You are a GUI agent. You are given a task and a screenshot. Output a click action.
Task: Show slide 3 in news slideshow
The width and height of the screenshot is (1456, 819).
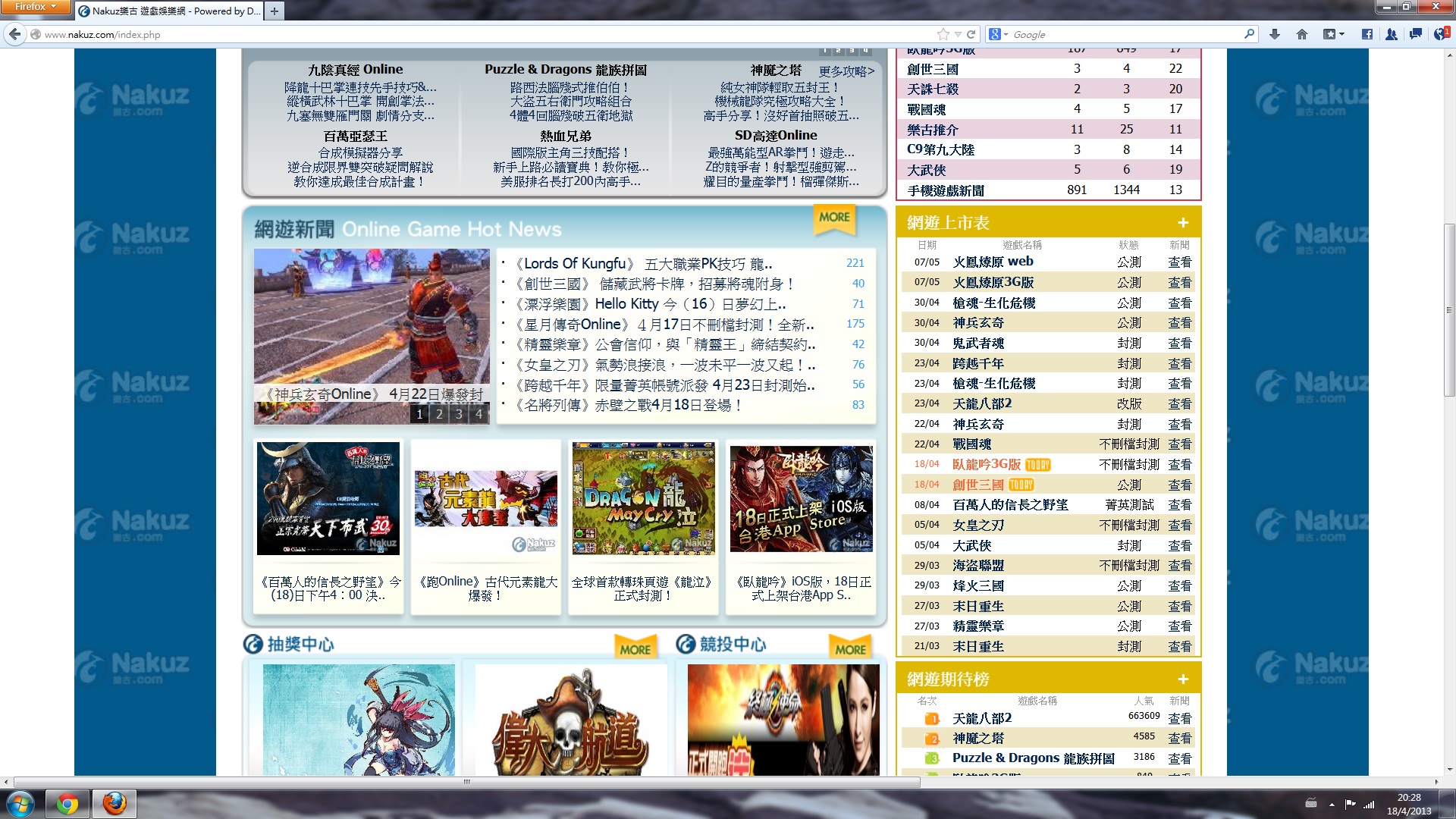(459, 414)
